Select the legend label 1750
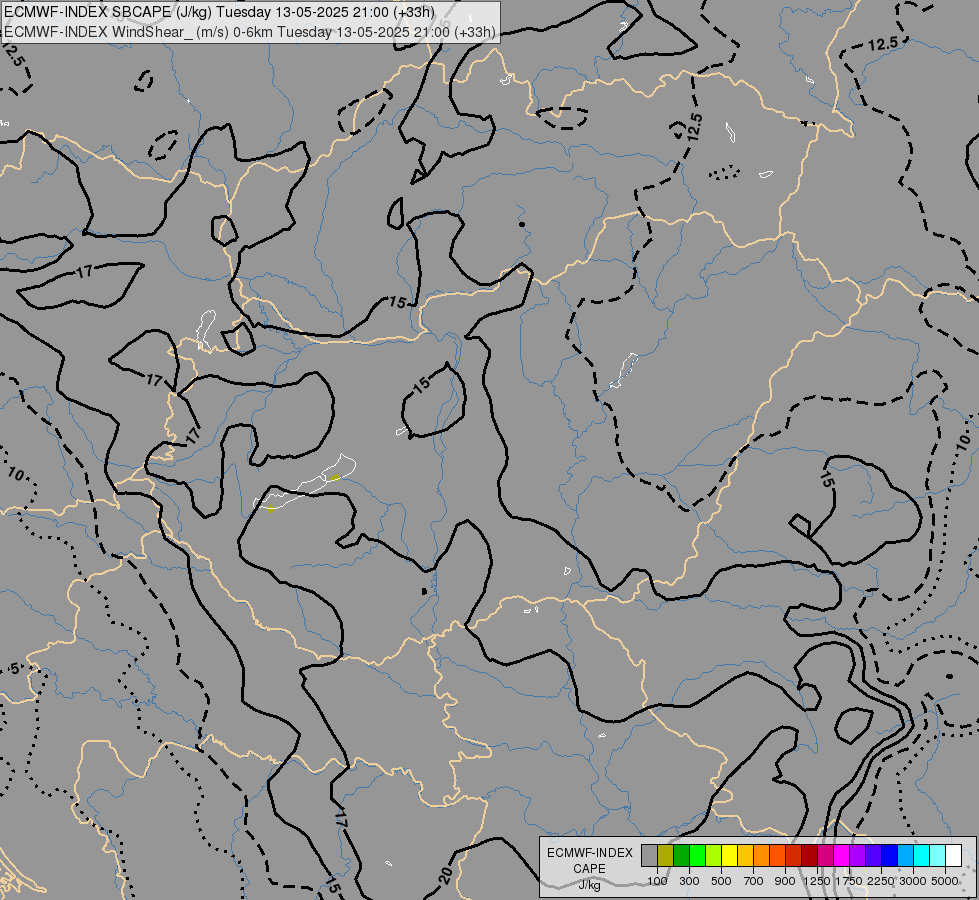The image size is (979, 900). click(x=849, y=881)
